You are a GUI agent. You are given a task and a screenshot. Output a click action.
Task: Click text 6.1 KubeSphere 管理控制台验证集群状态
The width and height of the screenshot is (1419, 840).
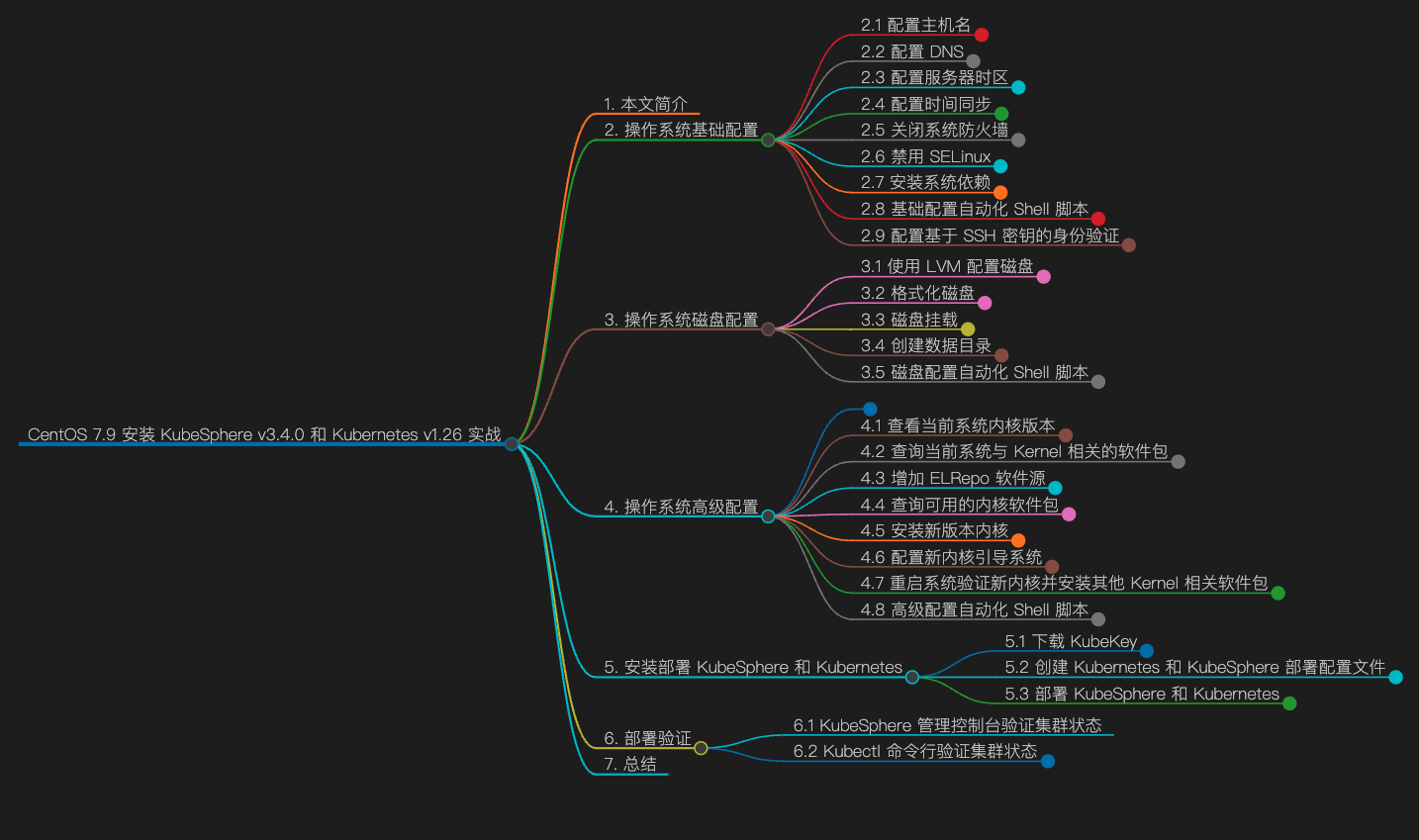point(947,725)
